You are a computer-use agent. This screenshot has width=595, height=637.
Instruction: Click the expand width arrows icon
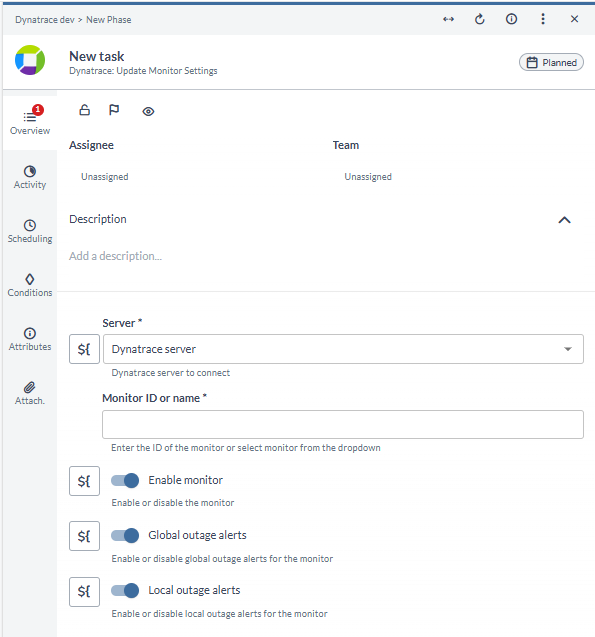pyautogui.click(x=448, y=19)
